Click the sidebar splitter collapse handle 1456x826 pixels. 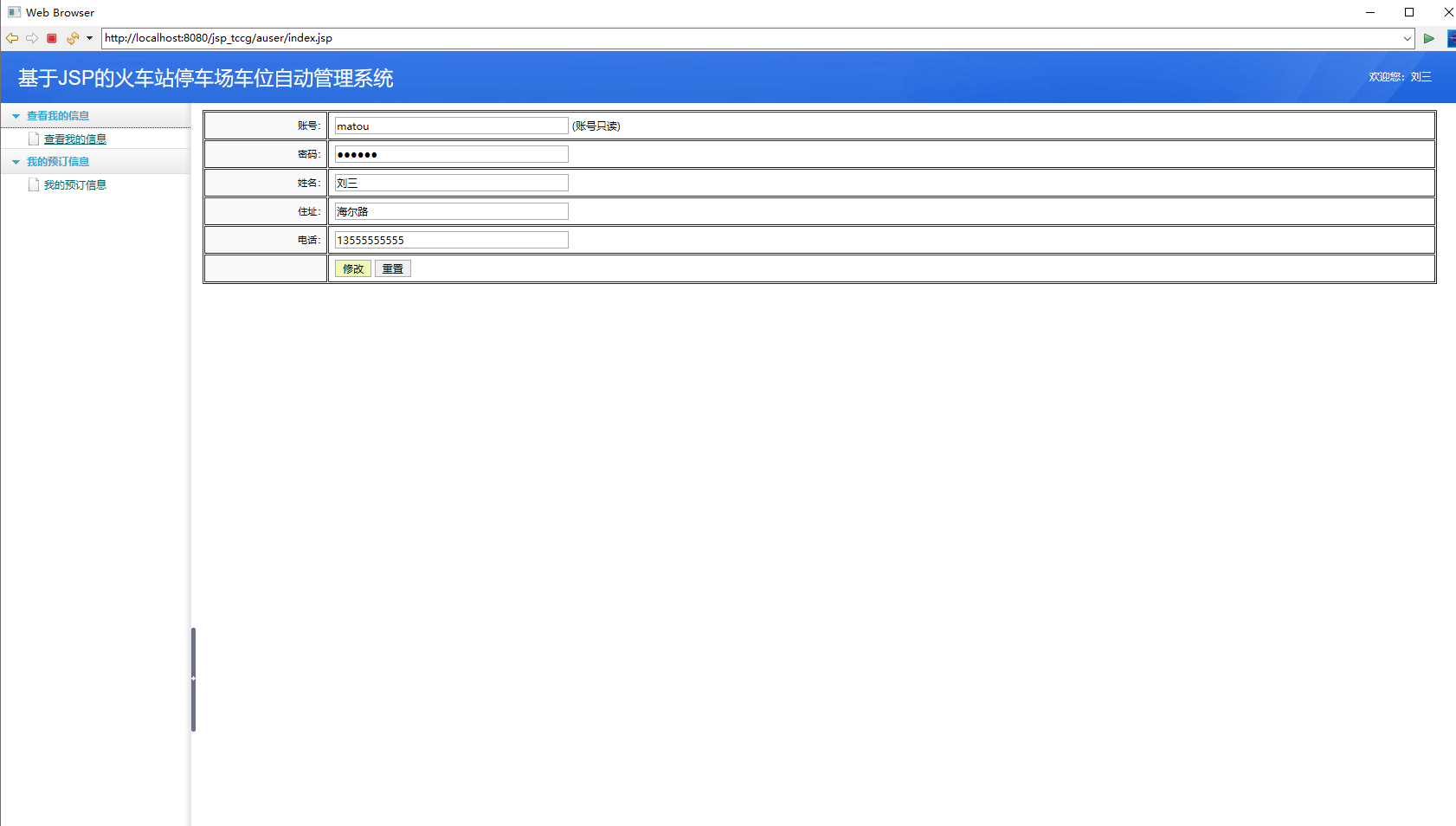pos(193,680)
